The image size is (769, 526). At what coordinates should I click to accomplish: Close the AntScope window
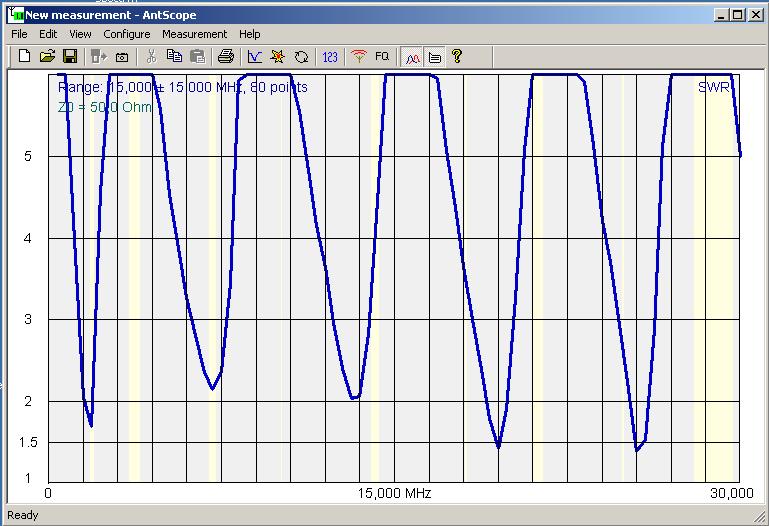756,15
